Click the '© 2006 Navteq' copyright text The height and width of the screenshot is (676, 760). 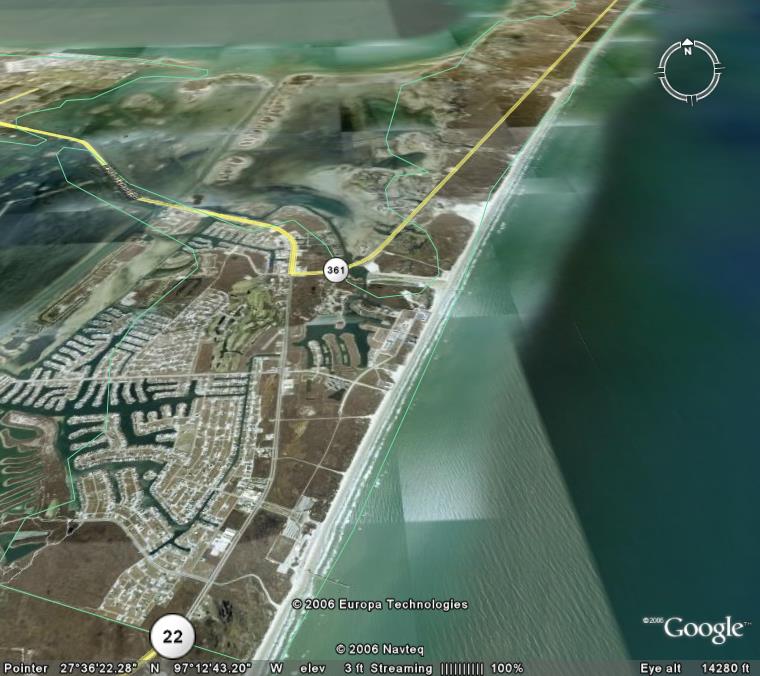[378, 649]
